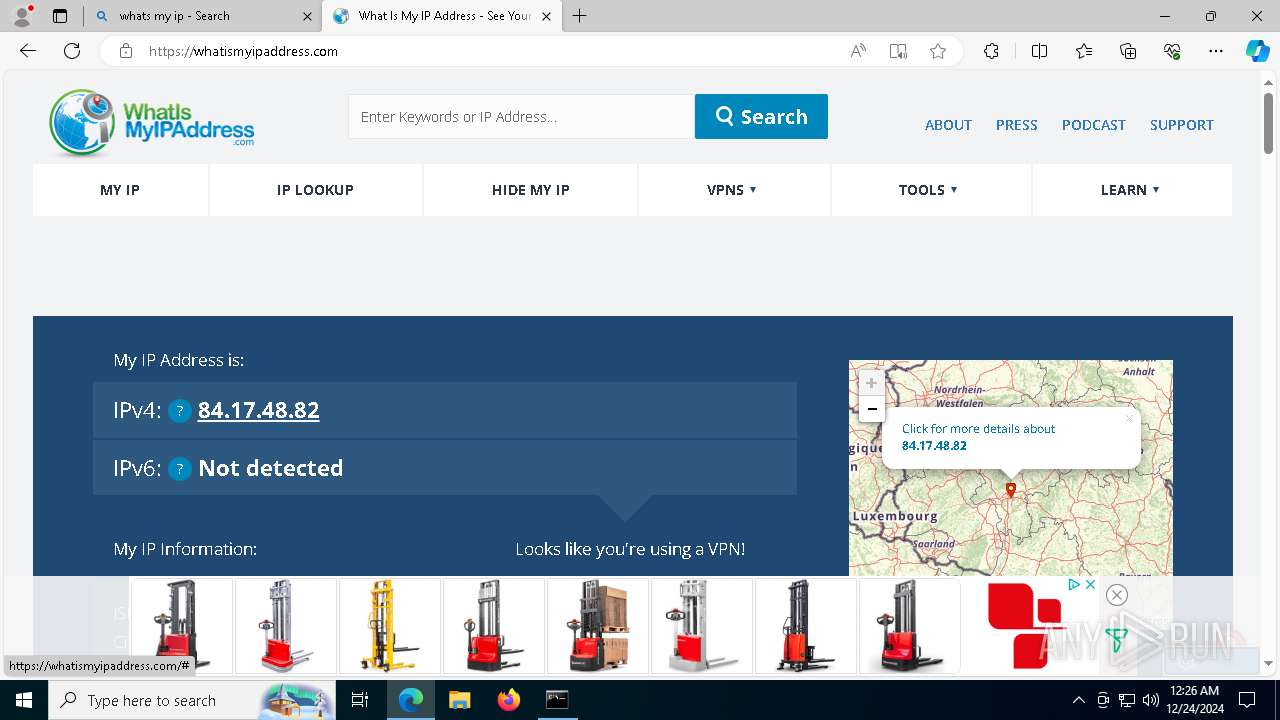
Task: Open the notification center icon
Action: click(1247, 700)
